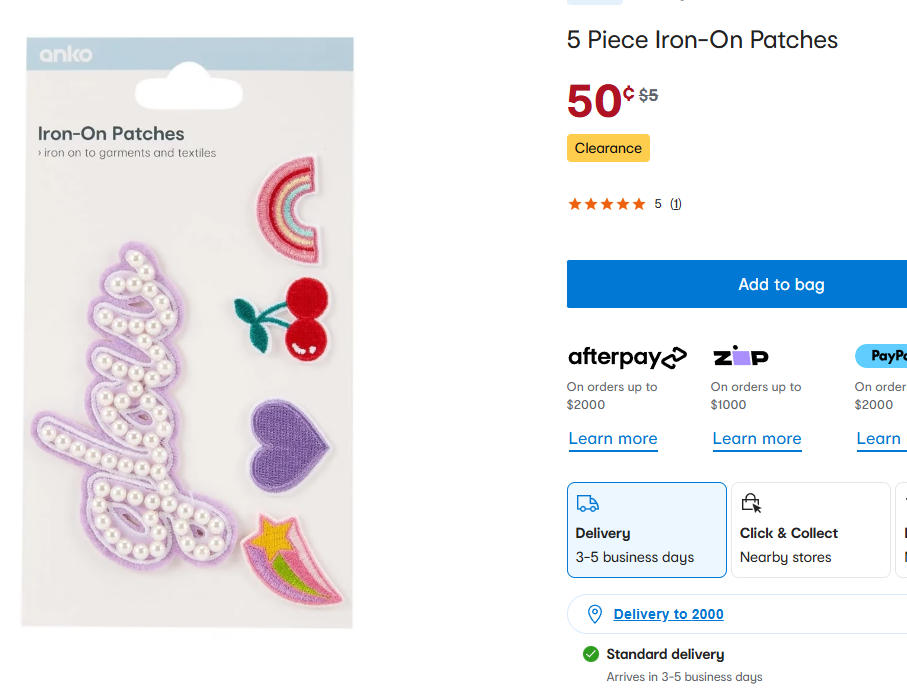The image size is (907, 690).
Task: Open PayPal Learn more link
Action: click(x=879, y=439)
